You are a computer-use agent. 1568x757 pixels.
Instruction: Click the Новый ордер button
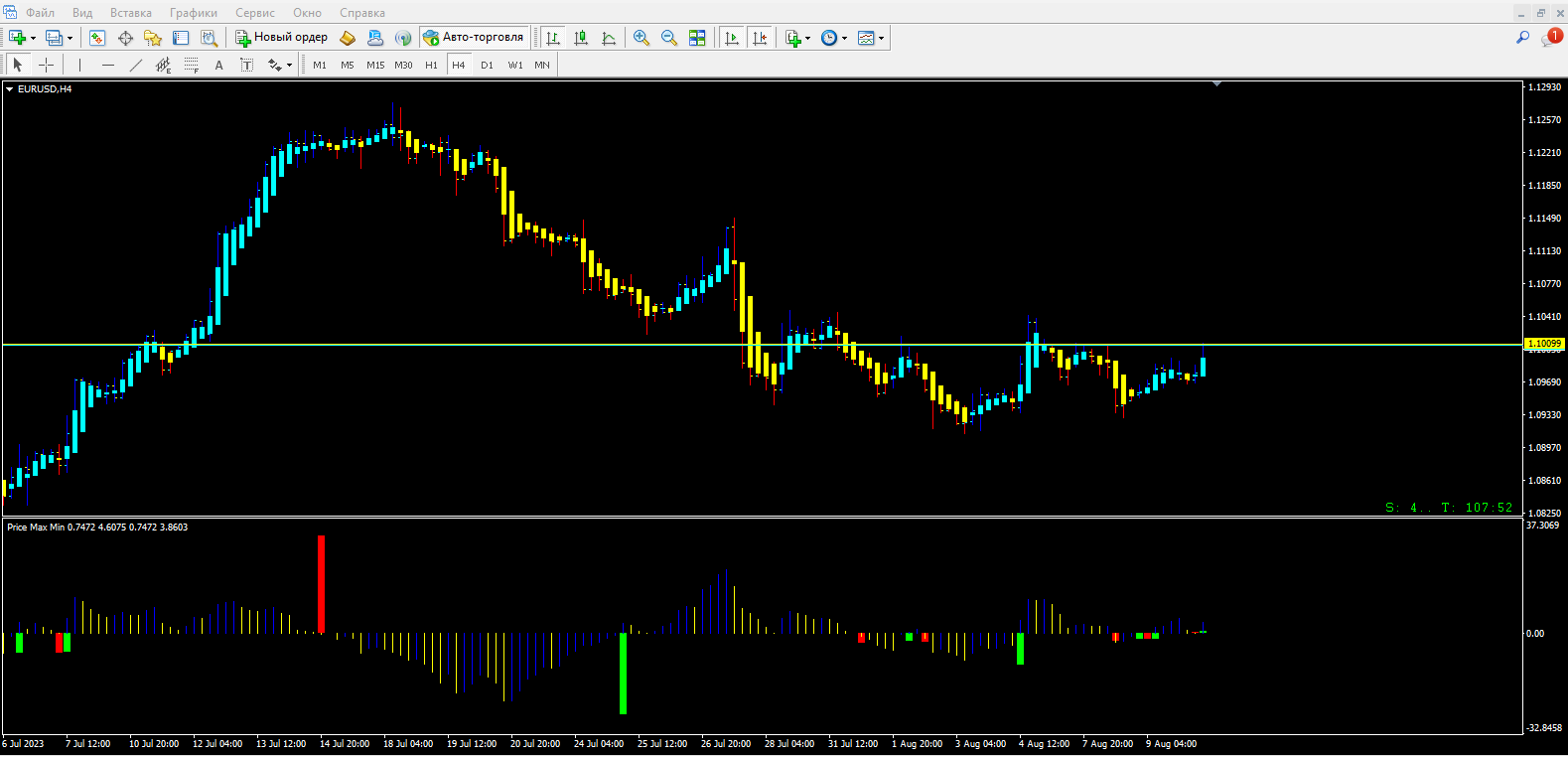281,38
